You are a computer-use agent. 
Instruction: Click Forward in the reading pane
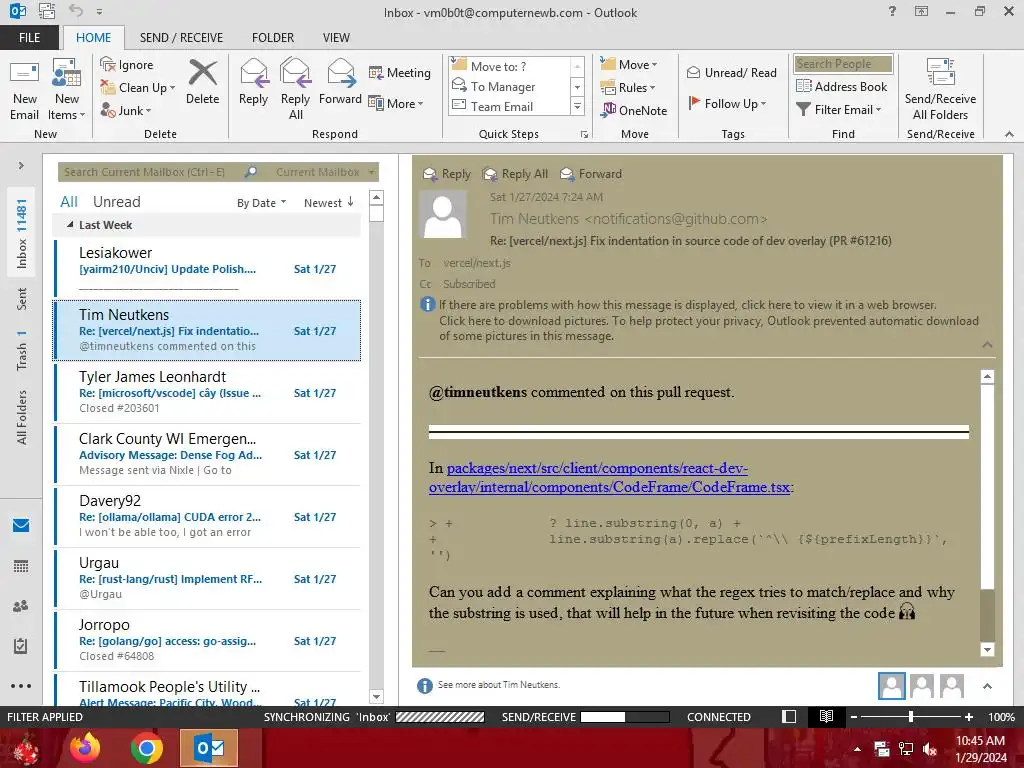click(592, 174)
